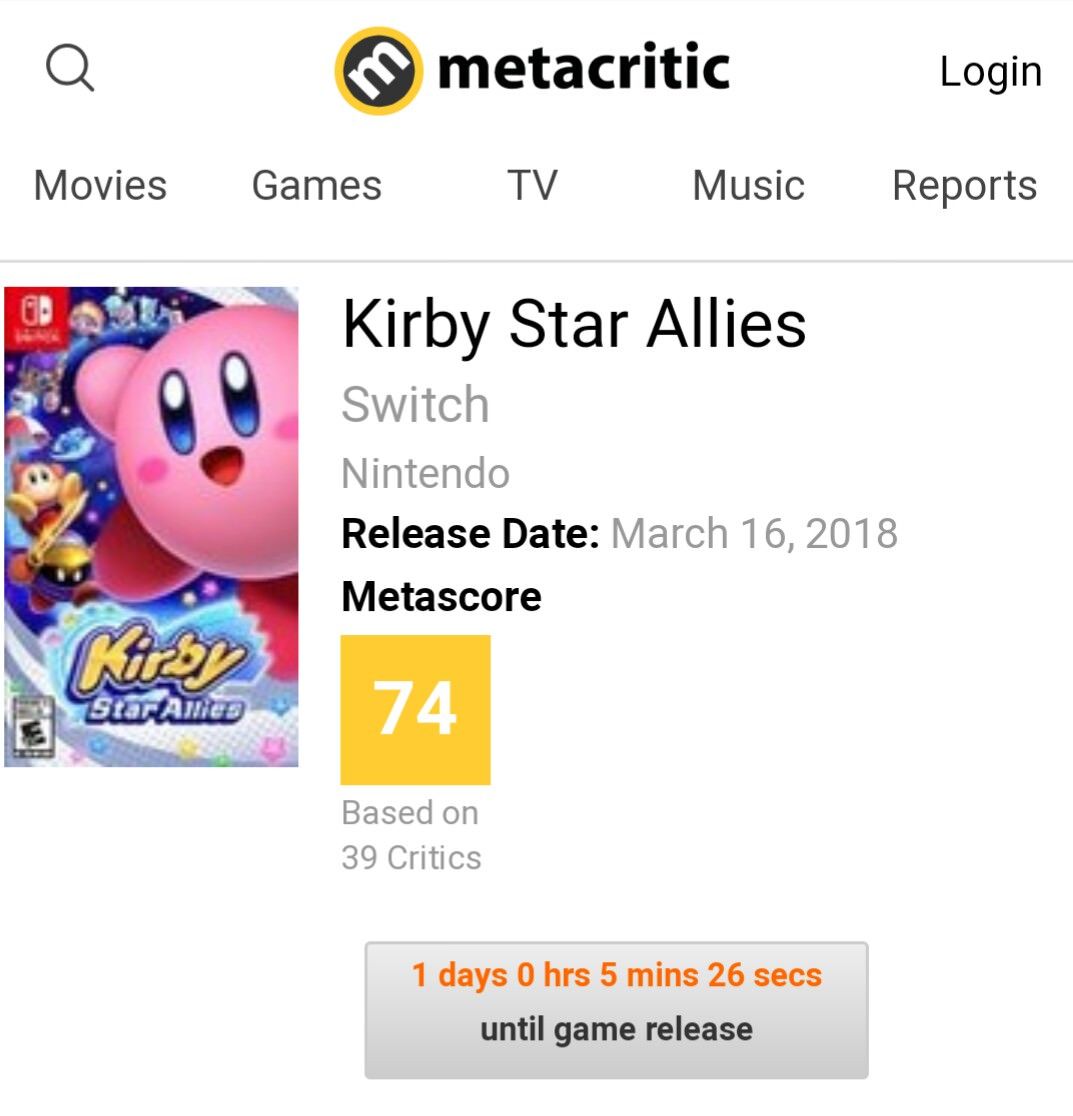Open the Reports section

click(x=964, y=186)
